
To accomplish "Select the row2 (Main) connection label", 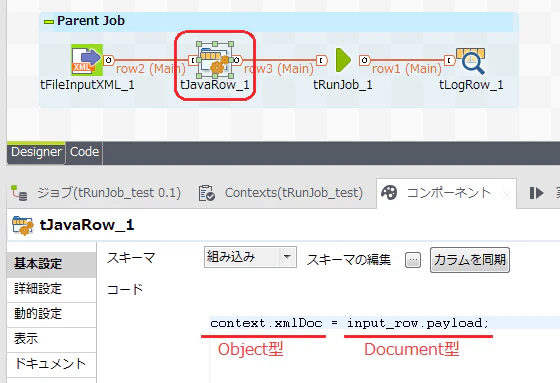I will click(x=150, y=69).
